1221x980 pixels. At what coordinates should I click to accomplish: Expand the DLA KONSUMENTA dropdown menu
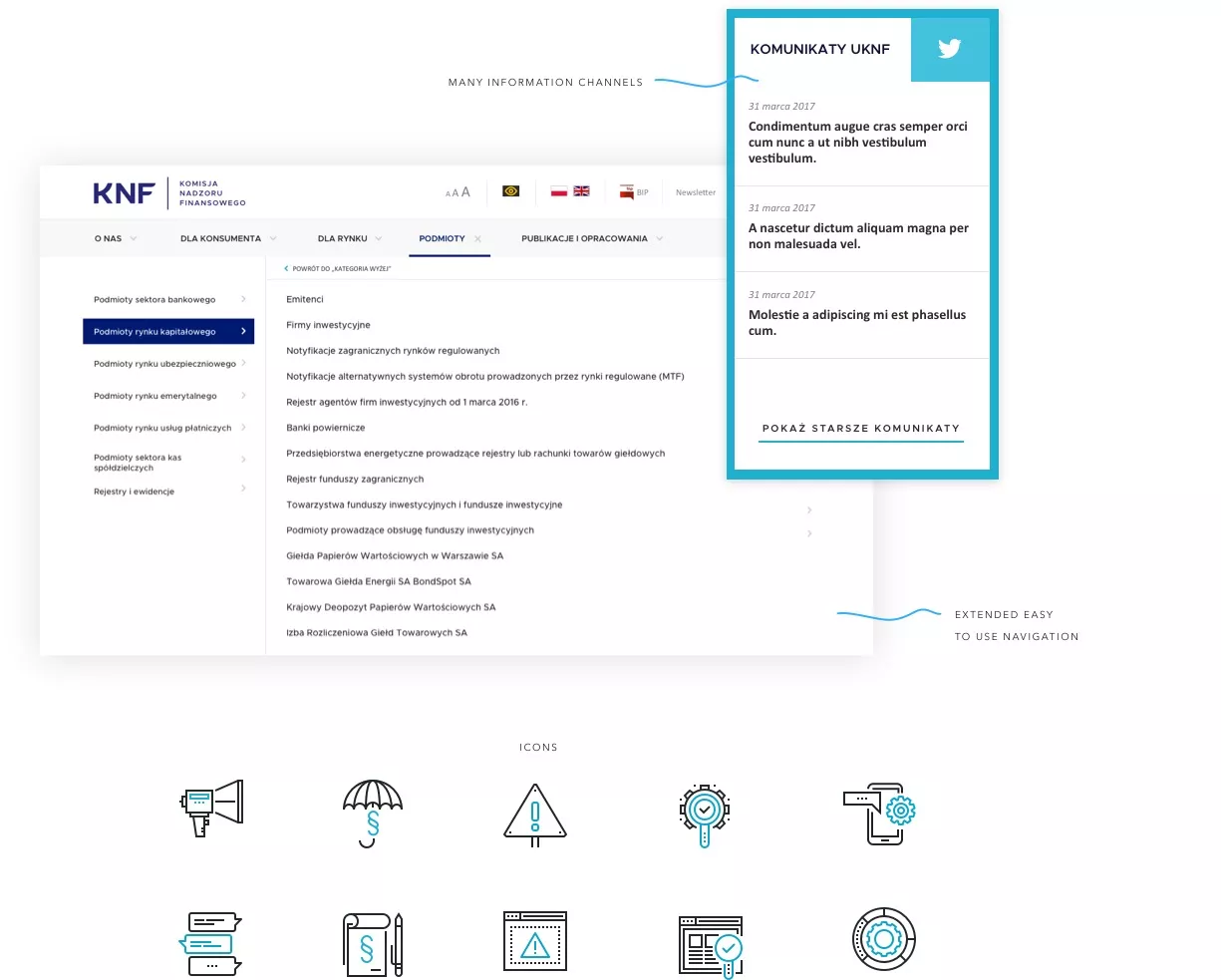pyautogui.click(x=228, y=239)
